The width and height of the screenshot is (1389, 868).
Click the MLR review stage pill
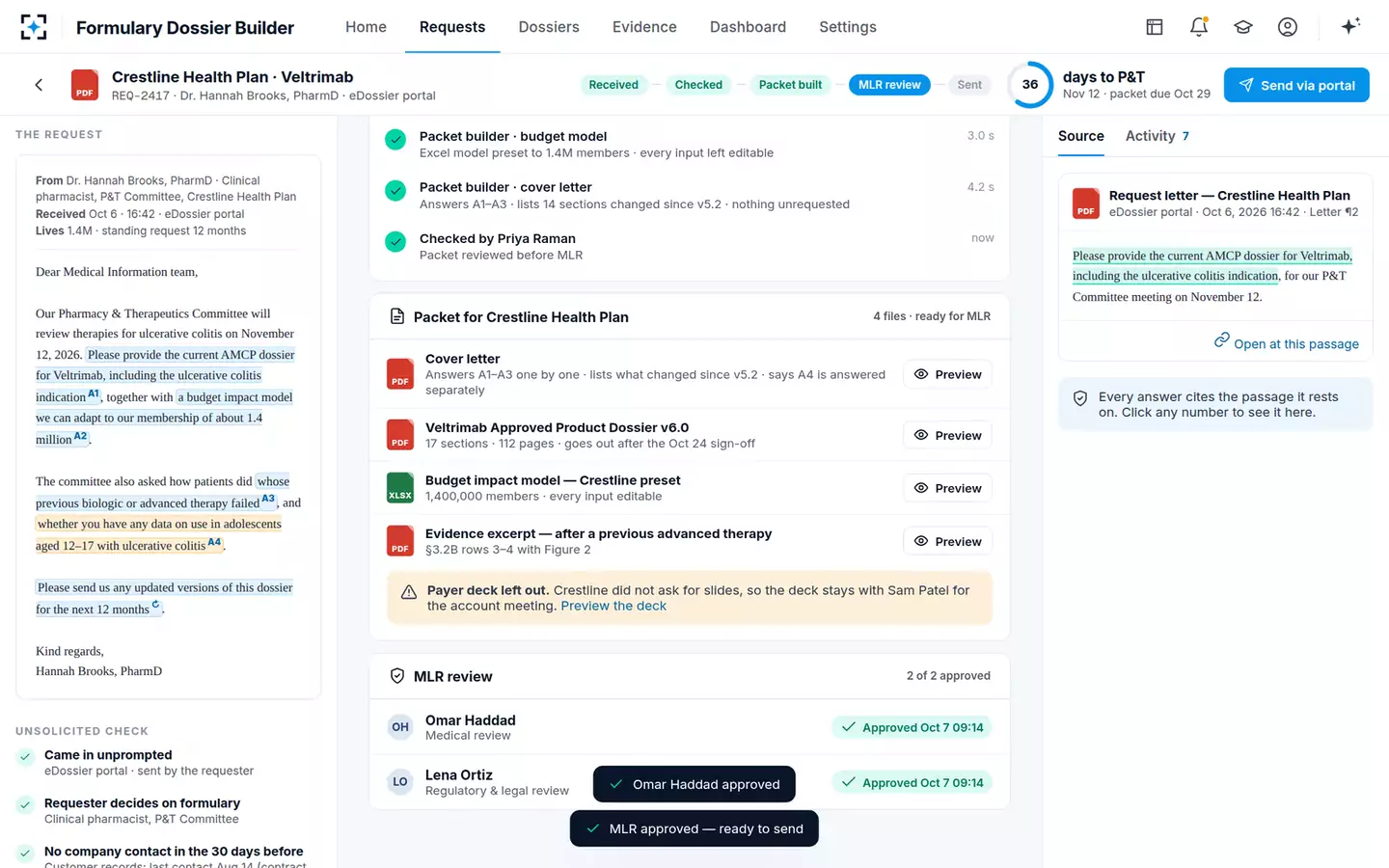pyautogui.click(x=889, y=85)
